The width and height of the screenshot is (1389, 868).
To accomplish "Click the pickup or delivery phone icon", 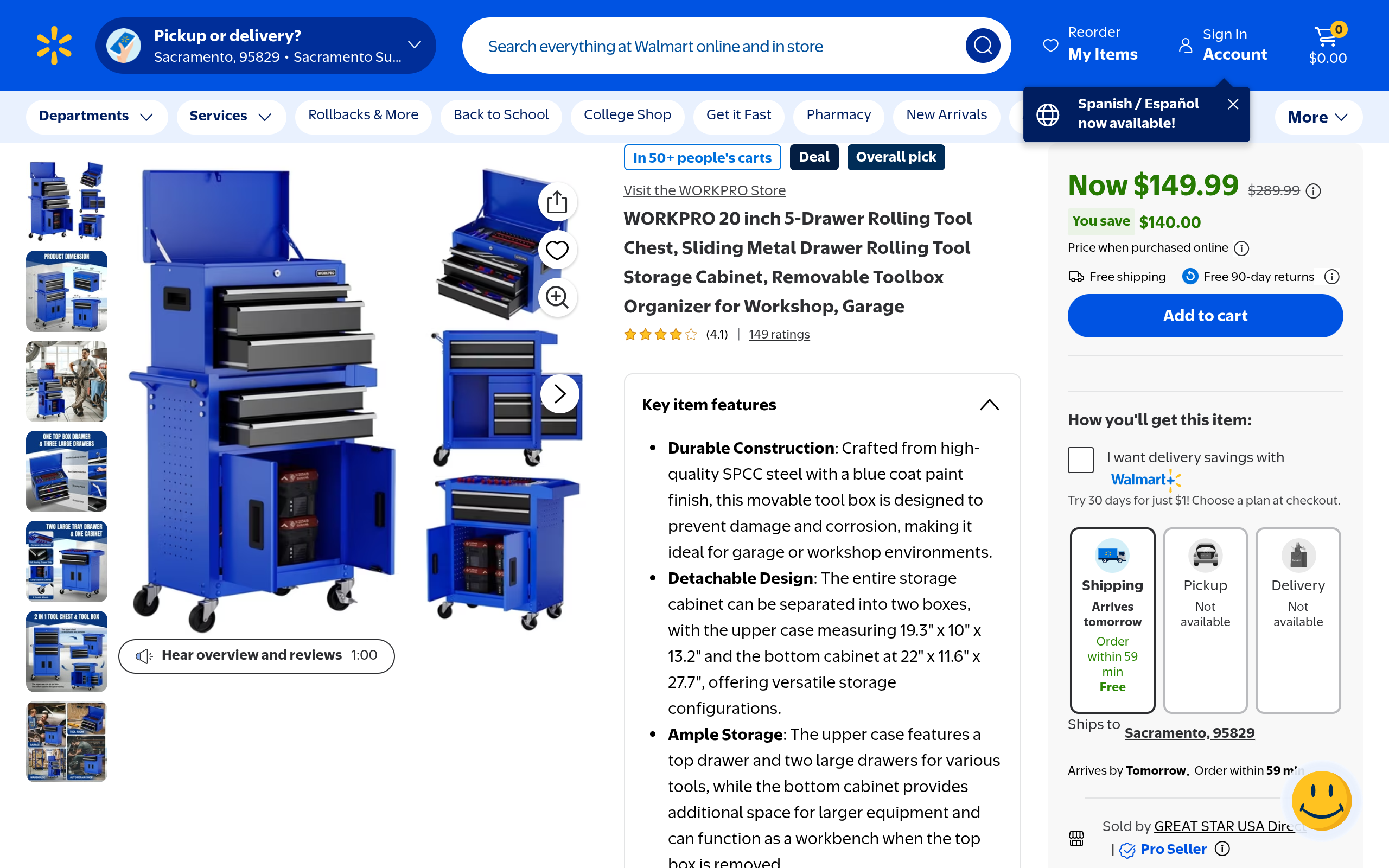I will [x=123, y=46].
